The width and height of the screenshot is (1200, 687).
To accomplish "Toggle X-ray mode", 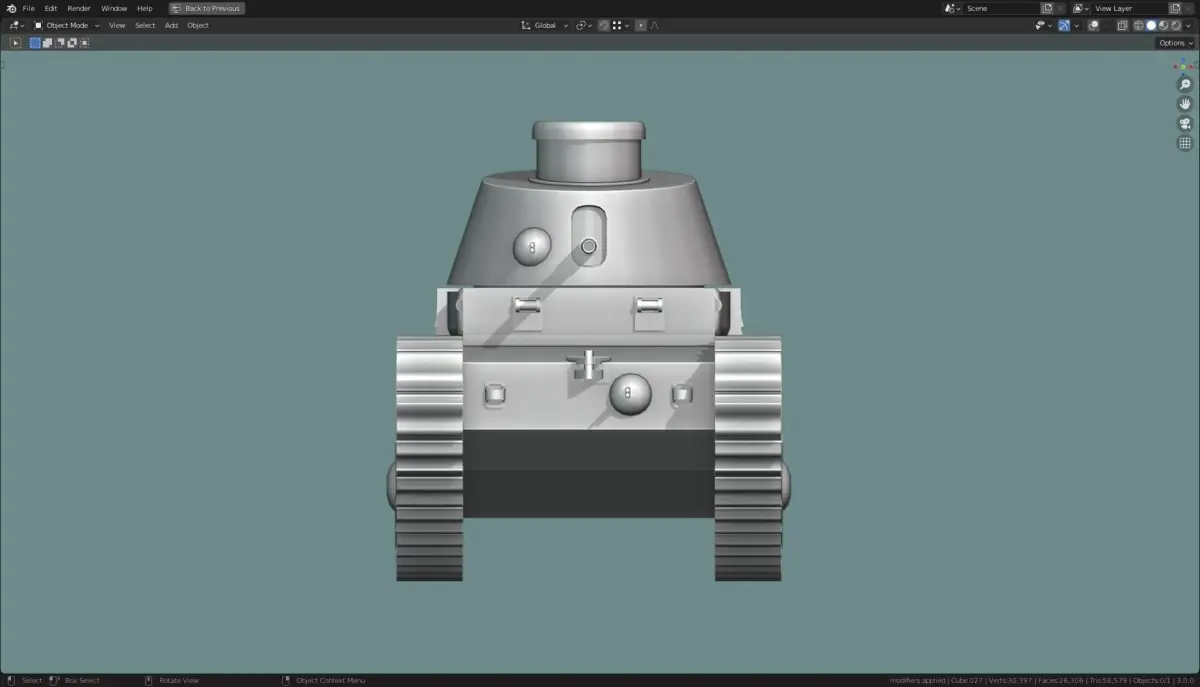I will click(x=1122, y=25).
